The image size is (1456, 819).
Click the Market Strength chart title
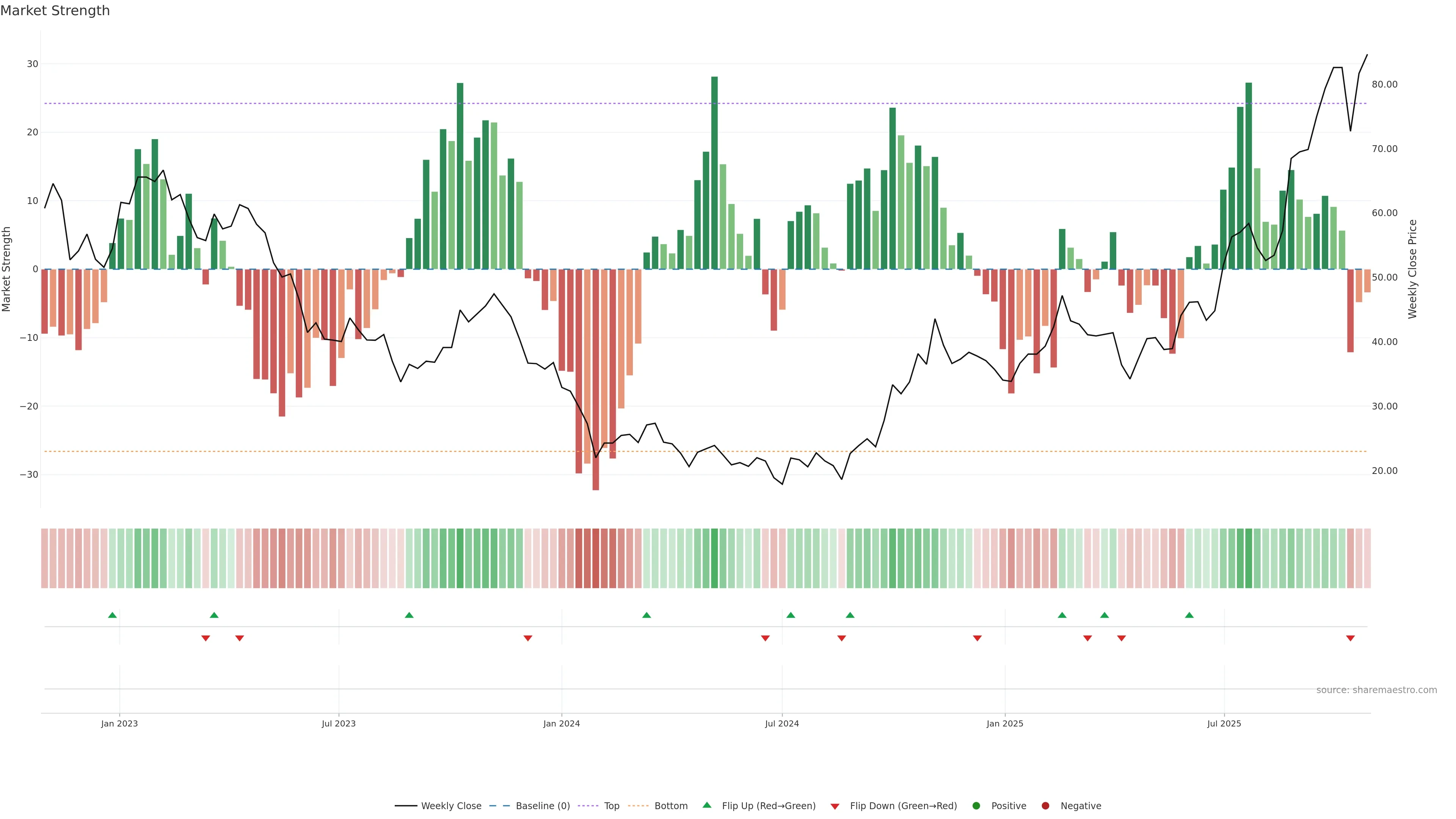click(x=55, y=11)
